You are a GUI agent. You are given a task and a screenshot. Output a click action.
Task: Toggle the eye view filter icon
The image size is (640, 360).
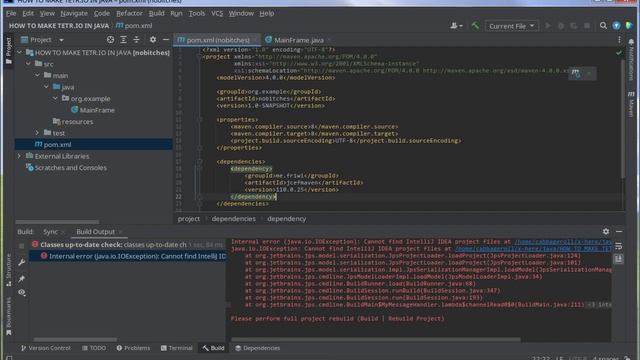coord(22,293)
